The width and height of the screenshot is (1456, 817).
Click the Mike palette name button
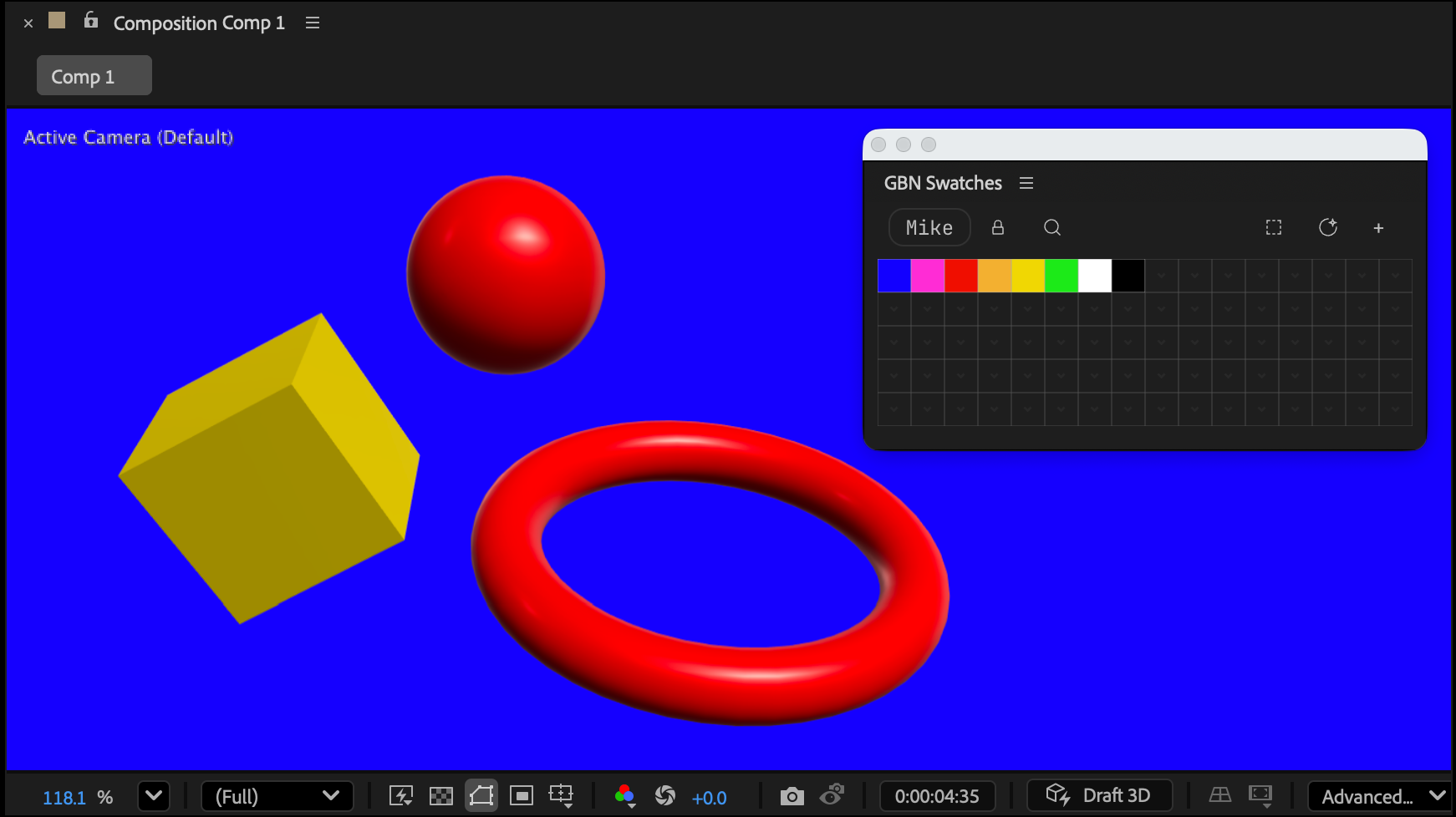point(929,227)
